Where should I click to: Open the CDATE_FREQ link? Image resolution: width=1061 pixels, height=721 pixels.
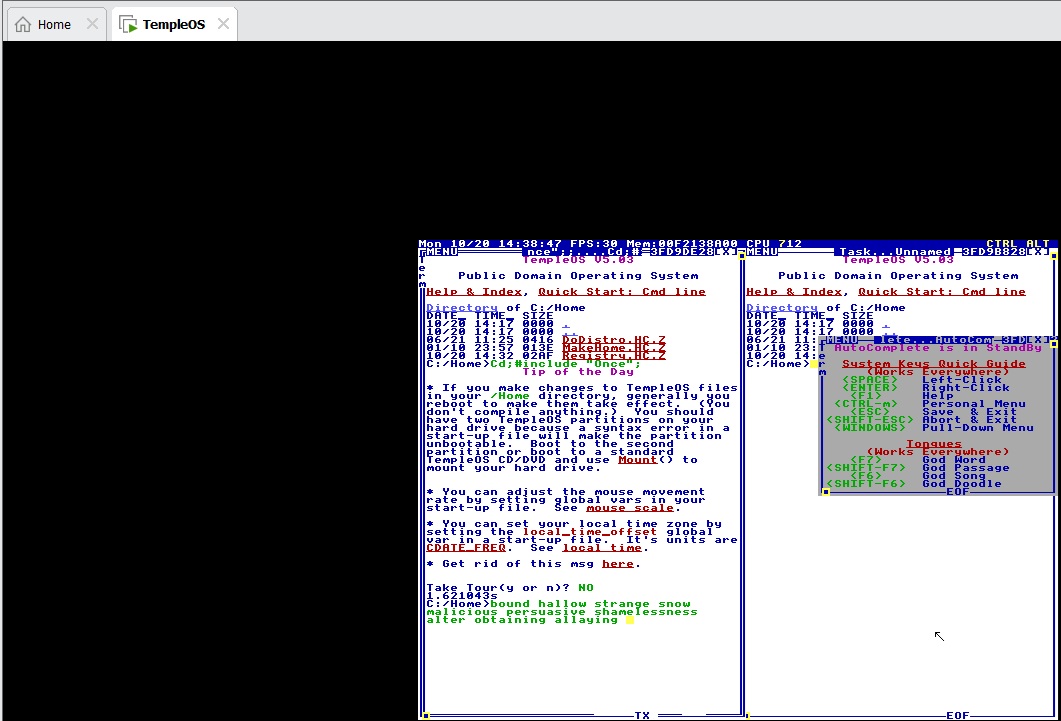point(466,548)
